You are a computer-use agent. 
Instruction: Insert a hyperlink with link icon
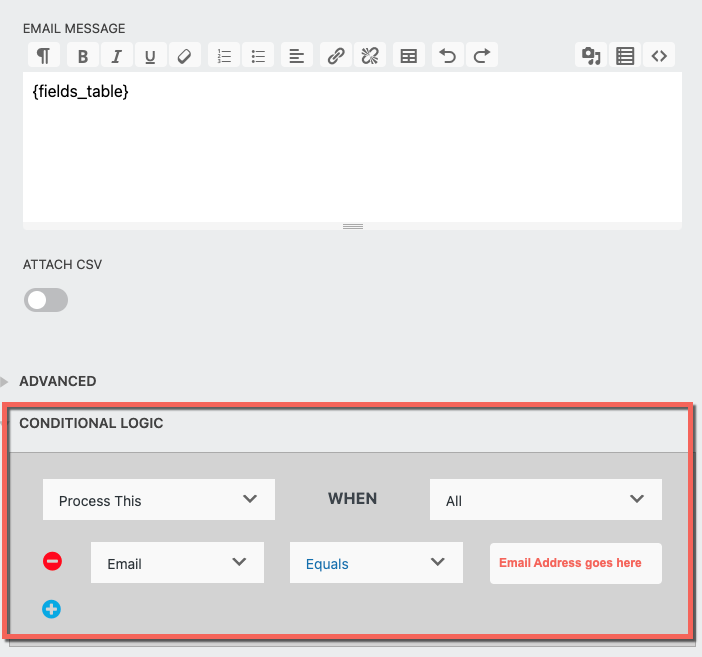click(336, 56)
